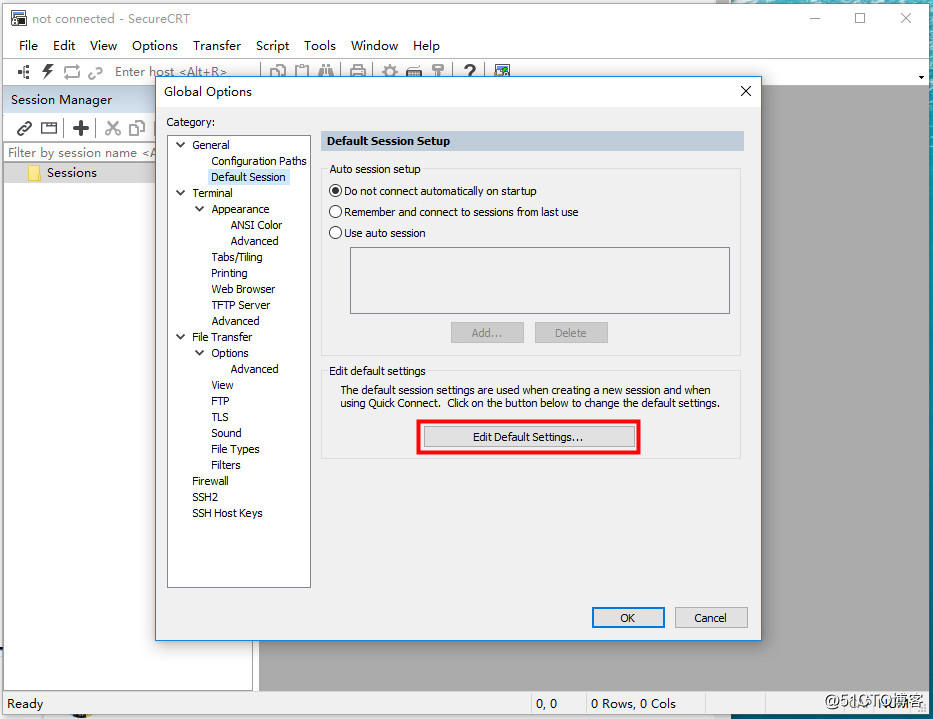The width and height of the screenshot is (933, 719).
Task: Select ANSI Color in category tree
Action: (x=256, y=225)
